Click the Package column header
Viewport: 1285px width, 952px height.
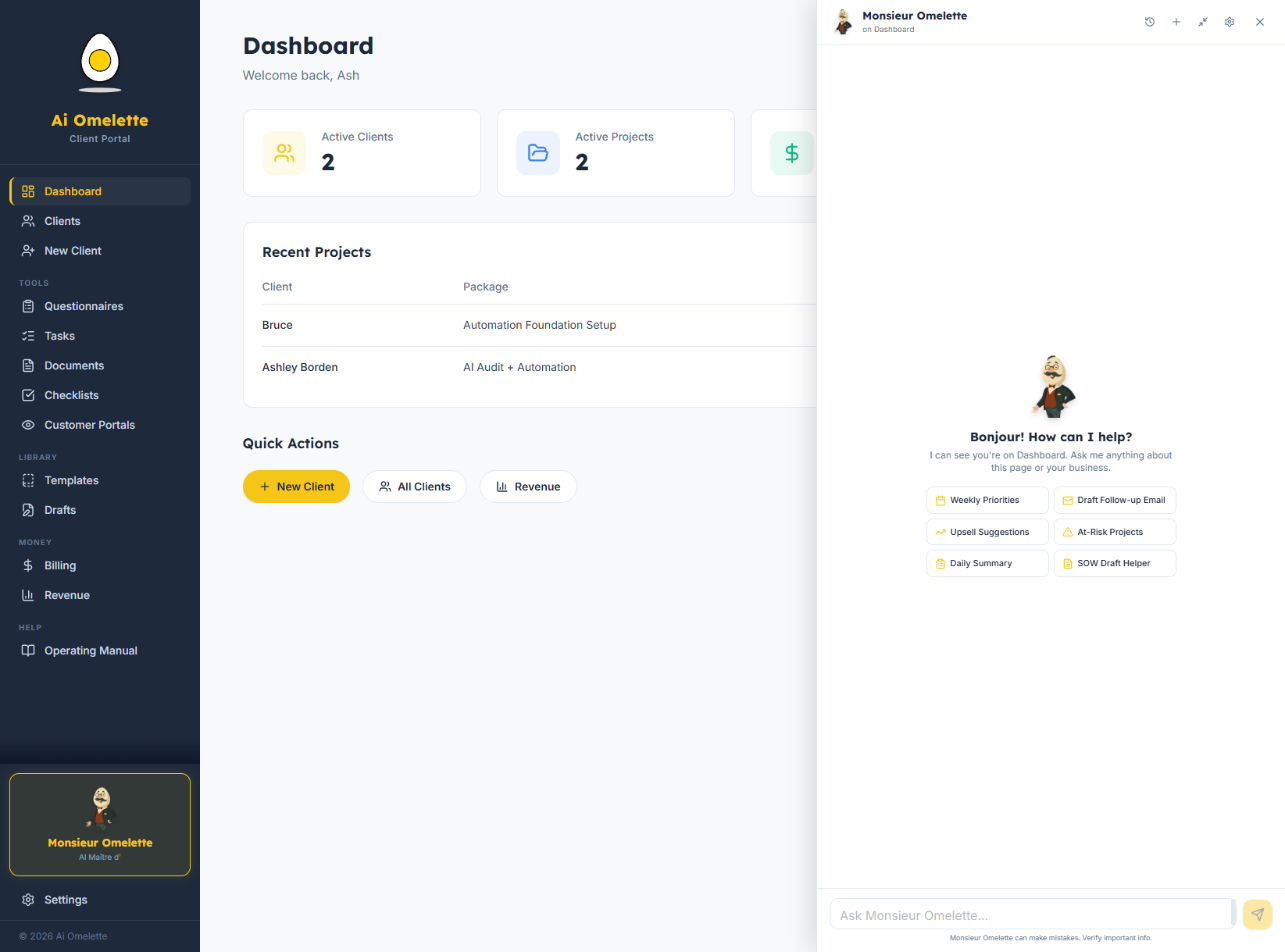(x=486, y=287)
